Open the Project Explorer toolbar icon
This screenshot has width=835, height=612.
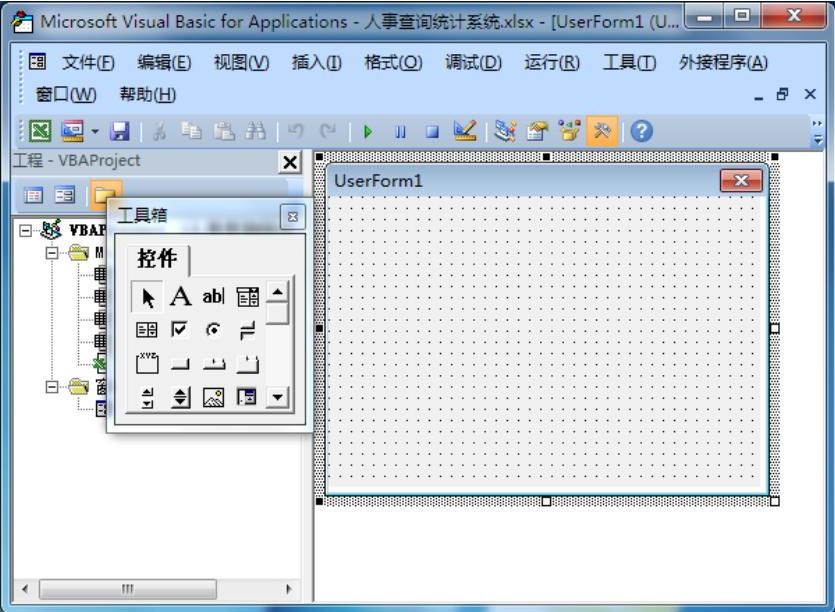click(x=505, y=131)
